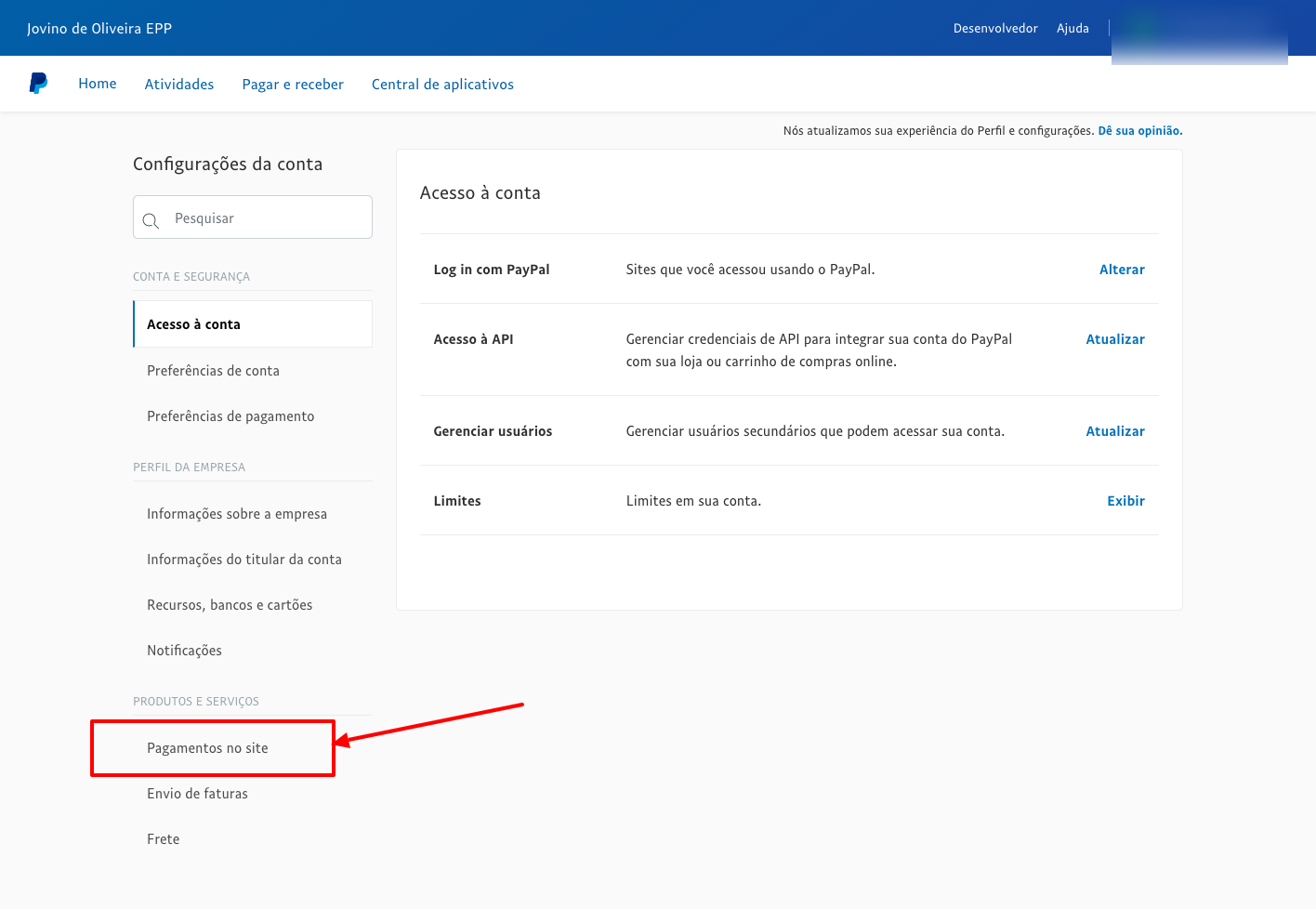Click Exibir to view Limites
This screenshot has height=909, width=1316.
(x=1125, y=501)
